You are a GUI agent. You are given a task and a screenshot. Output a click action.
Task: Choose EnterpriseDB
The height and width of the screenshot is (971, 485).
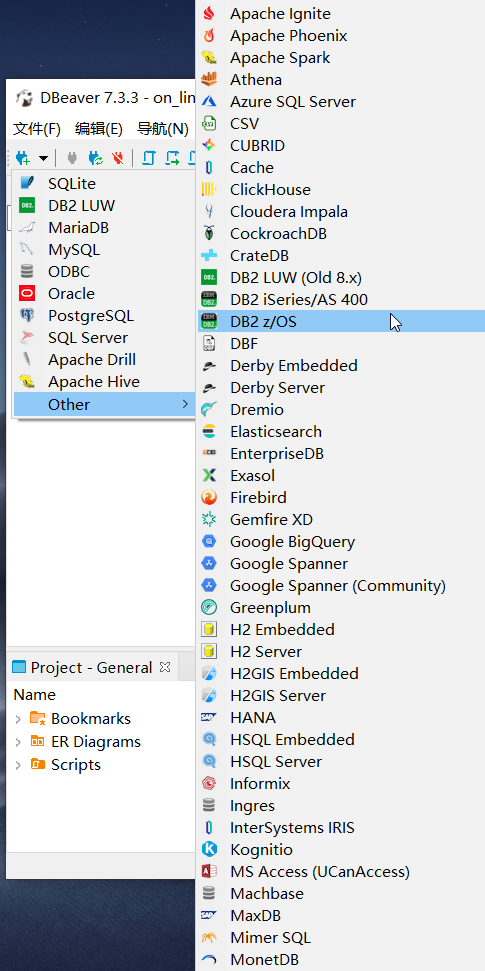click(341, 453)
